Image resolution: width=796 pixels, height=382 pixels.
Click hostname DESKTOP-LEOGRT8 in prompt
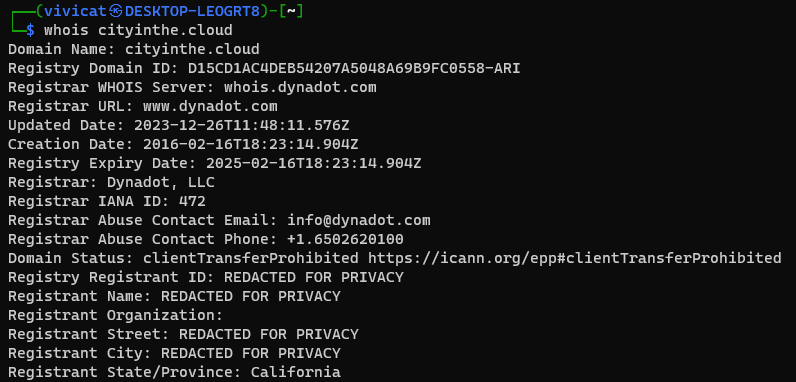click(192, 11)
